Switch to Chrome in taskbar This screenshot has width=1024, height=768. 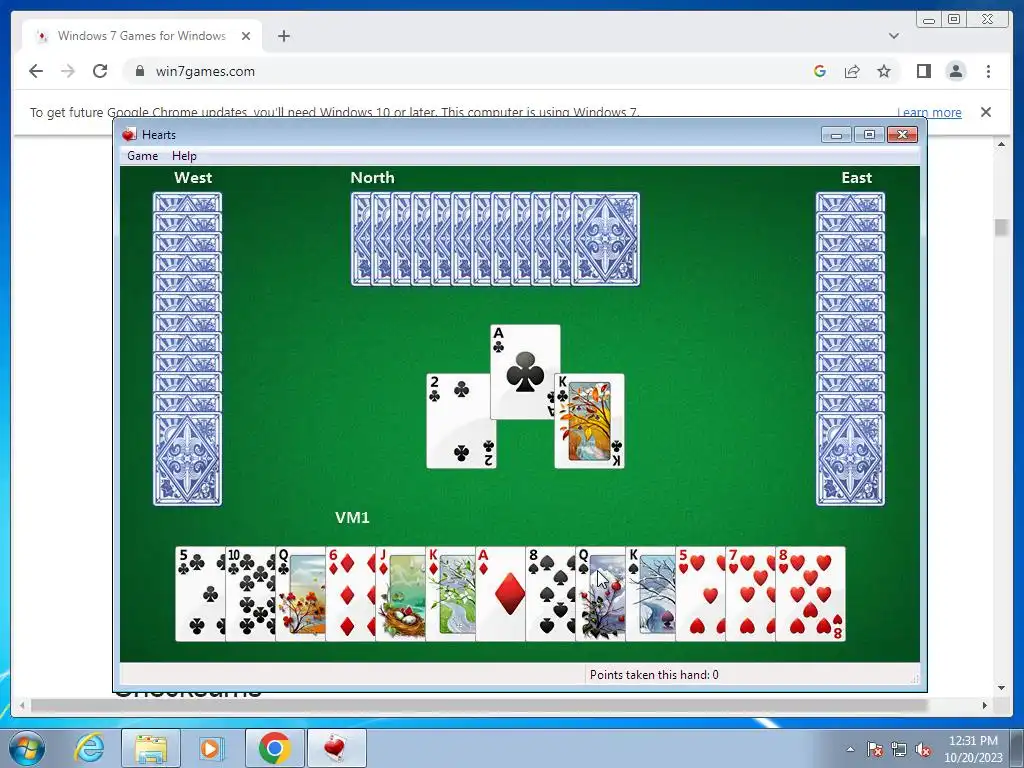[x=274, y=749]
